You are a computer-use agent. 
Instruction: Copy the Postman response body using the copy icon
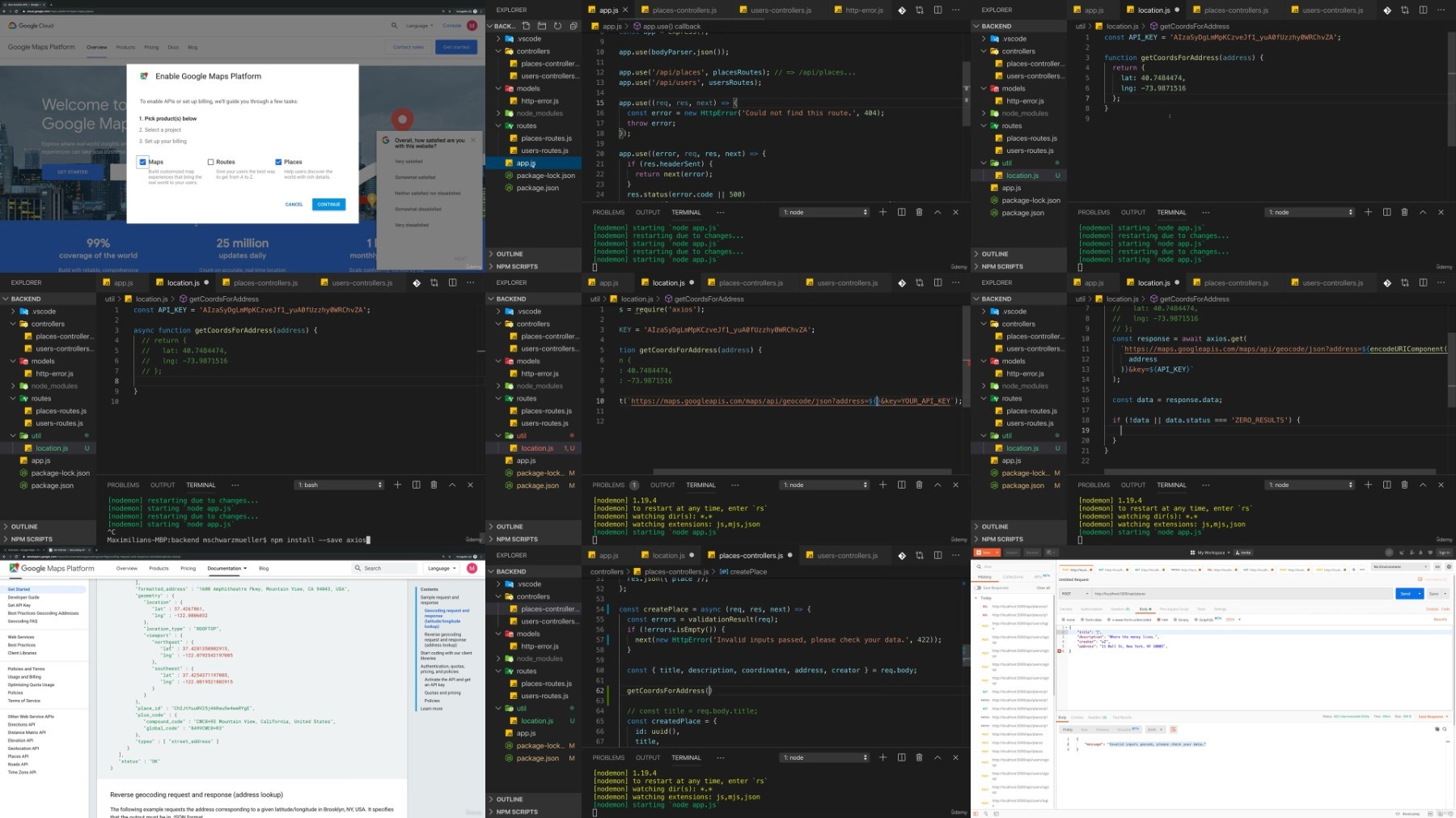tap(1437, 729)
